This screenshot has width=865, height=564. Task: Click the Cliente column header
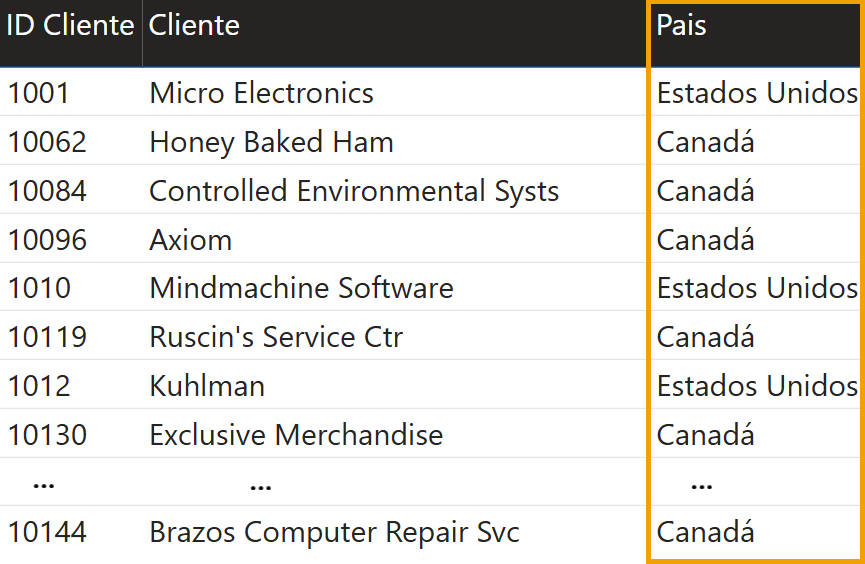[x=195, y=26]
